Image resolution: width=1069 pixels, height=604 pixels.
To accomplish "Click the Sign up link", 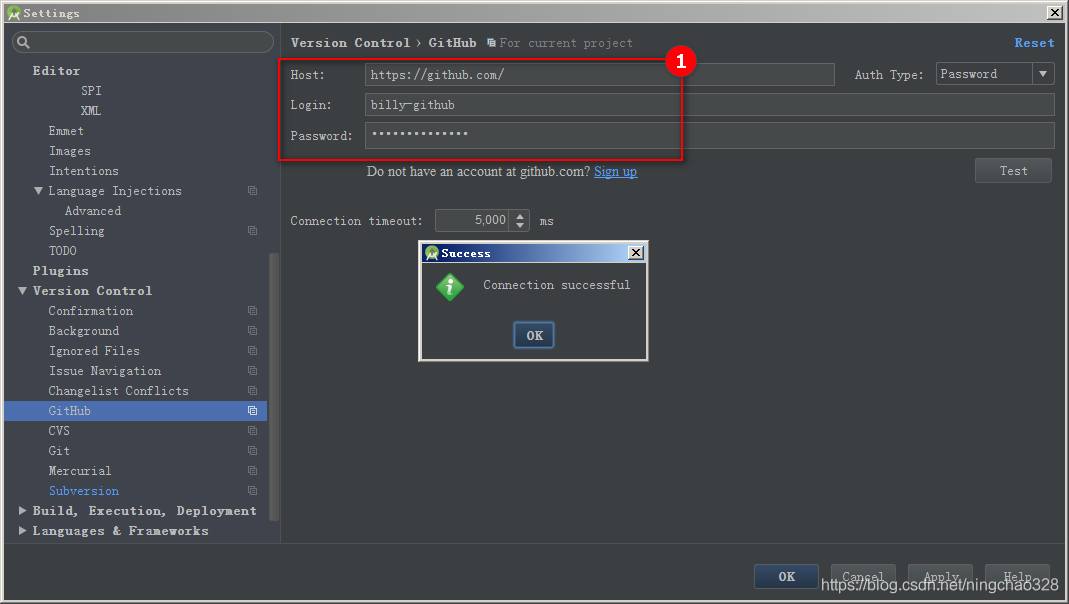I will coord(616,172).
